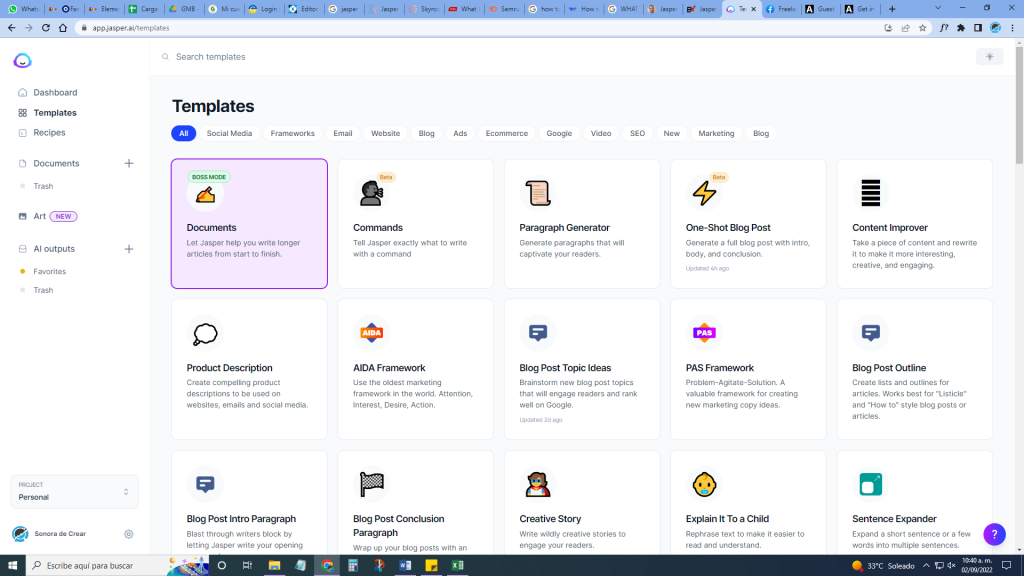Open the Paragraph Generator scroll icon

click(x=538, y=193)
